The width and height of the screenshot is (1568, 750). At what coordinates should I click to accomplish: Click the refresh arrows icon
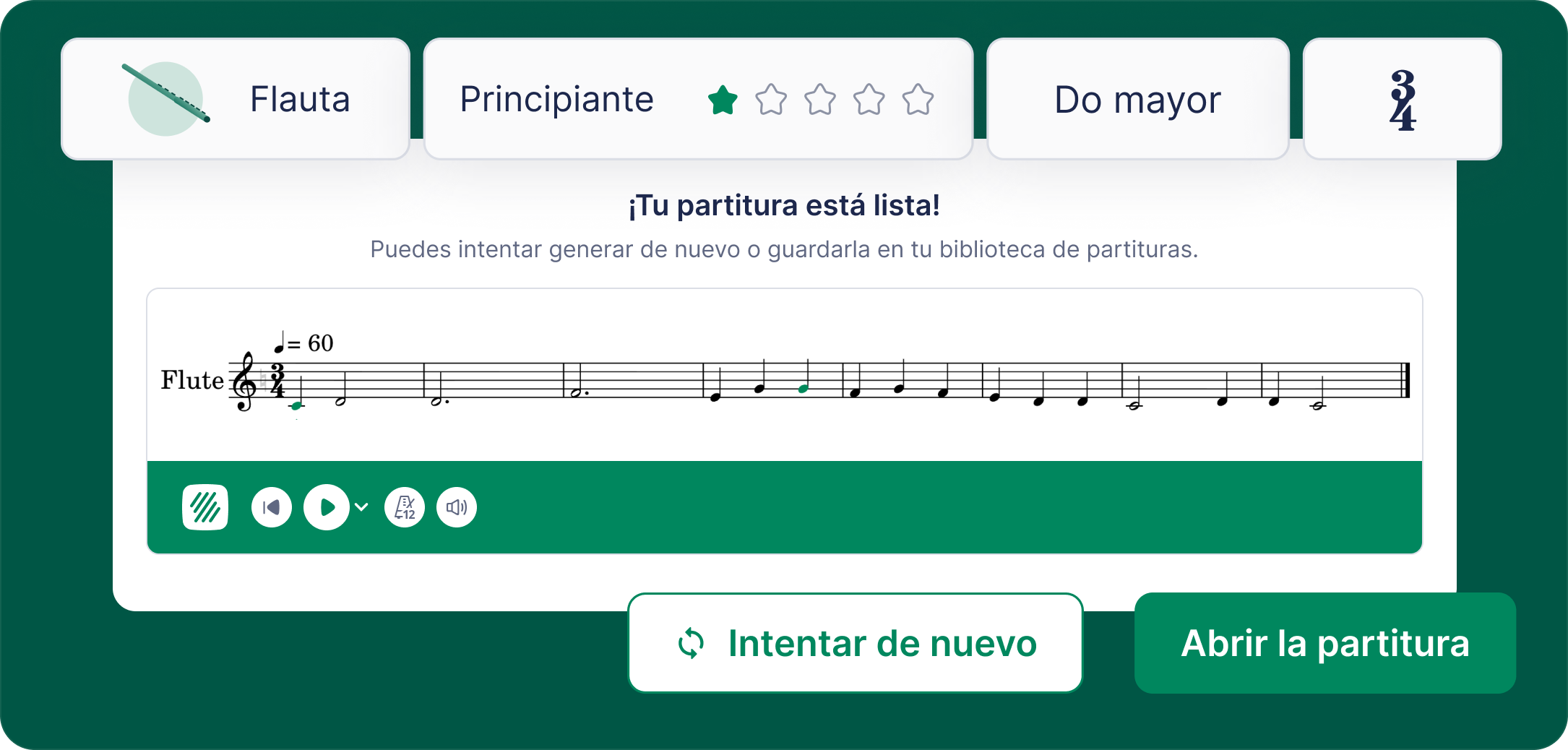click(x=691, y=643)
